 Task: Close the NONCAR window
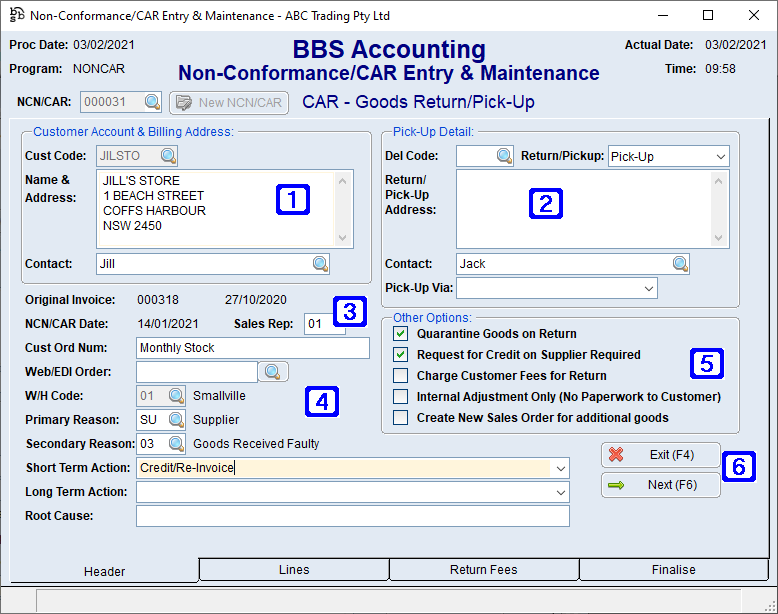[754, 15]
